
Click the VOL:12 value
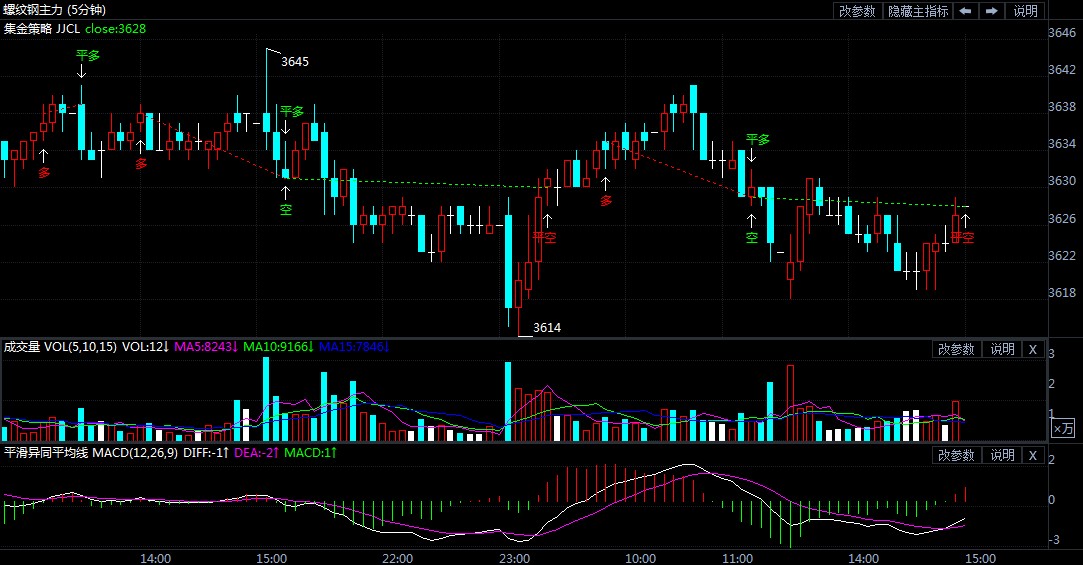coord(145,347)
